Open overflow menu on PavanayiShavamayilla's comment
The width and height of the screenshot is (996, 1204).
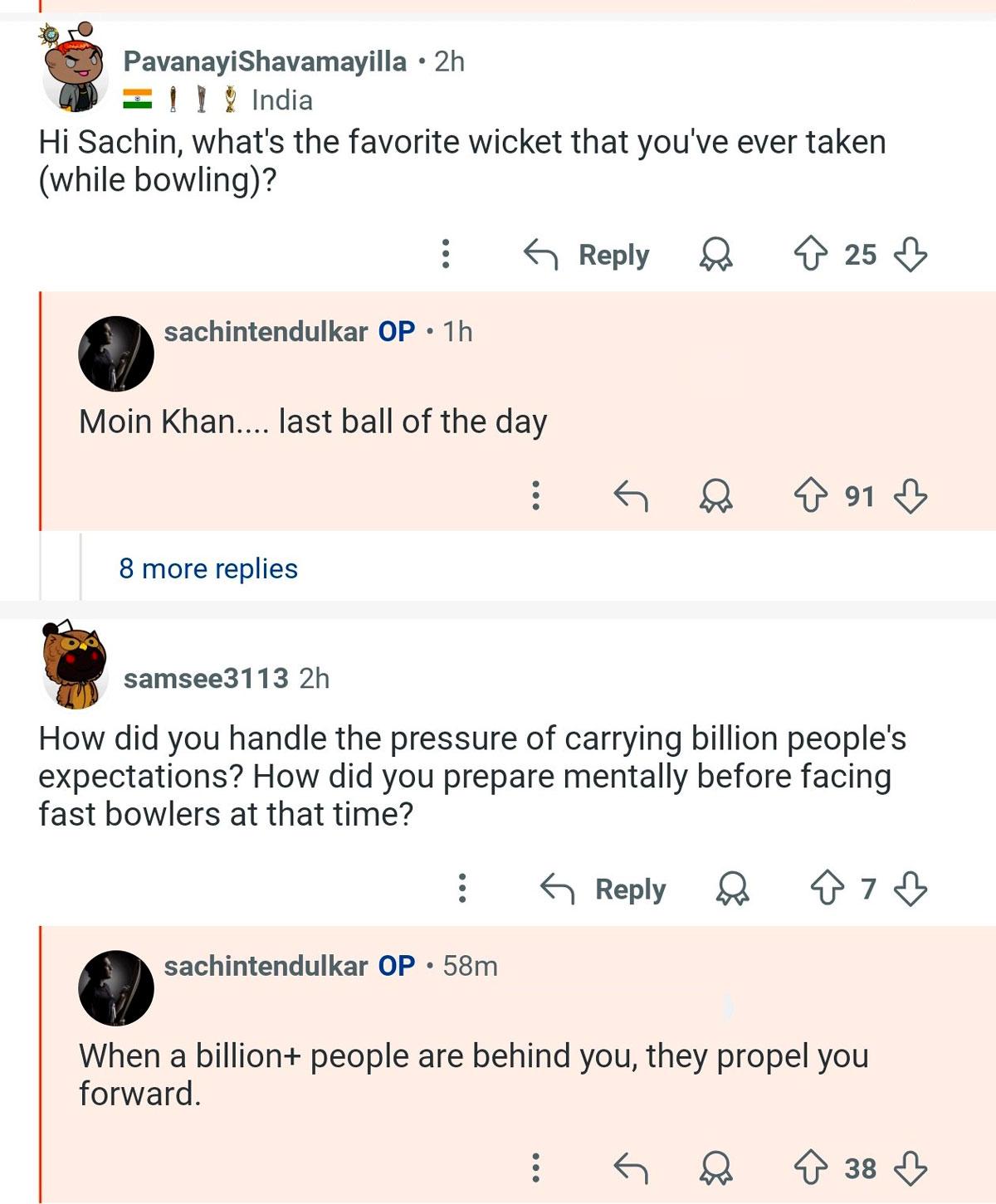446,254
